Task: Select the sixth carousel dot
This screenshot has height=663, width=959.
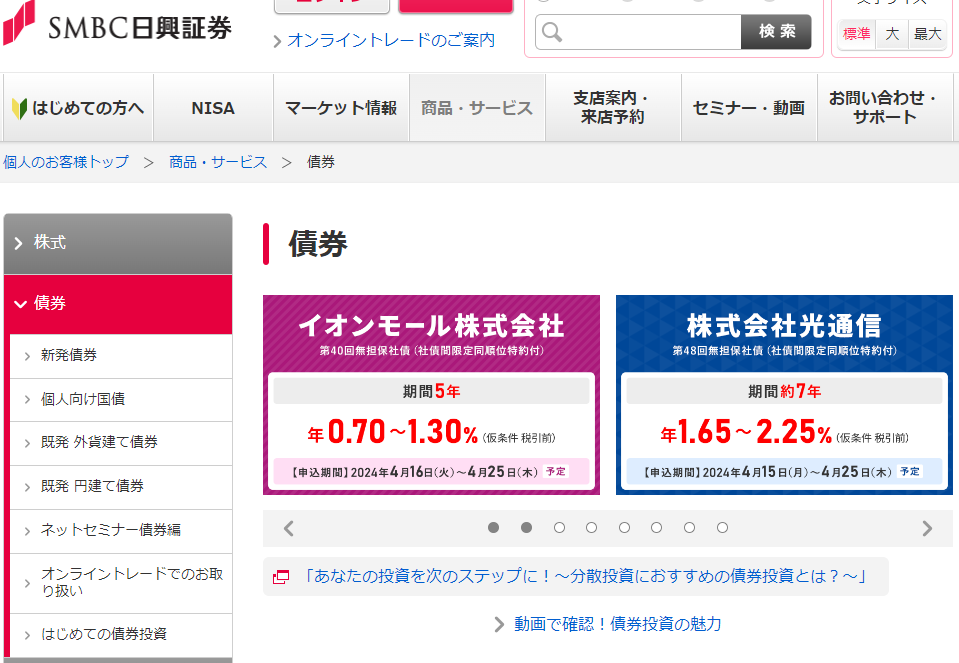Action: [x=656, y=527]
